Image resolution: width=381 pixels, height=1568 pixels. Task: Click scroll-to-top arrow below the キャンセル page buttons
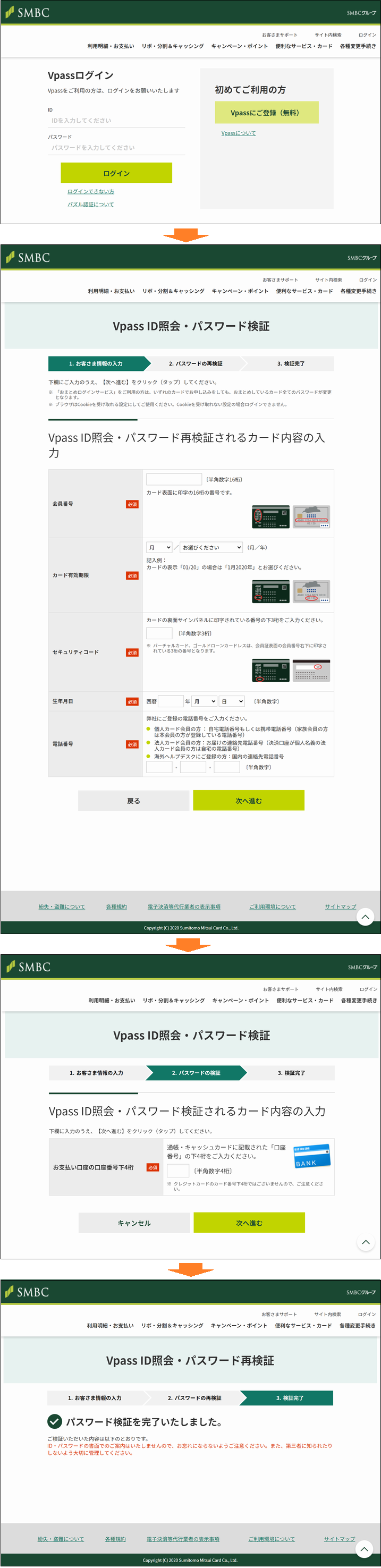(365, 1242)
